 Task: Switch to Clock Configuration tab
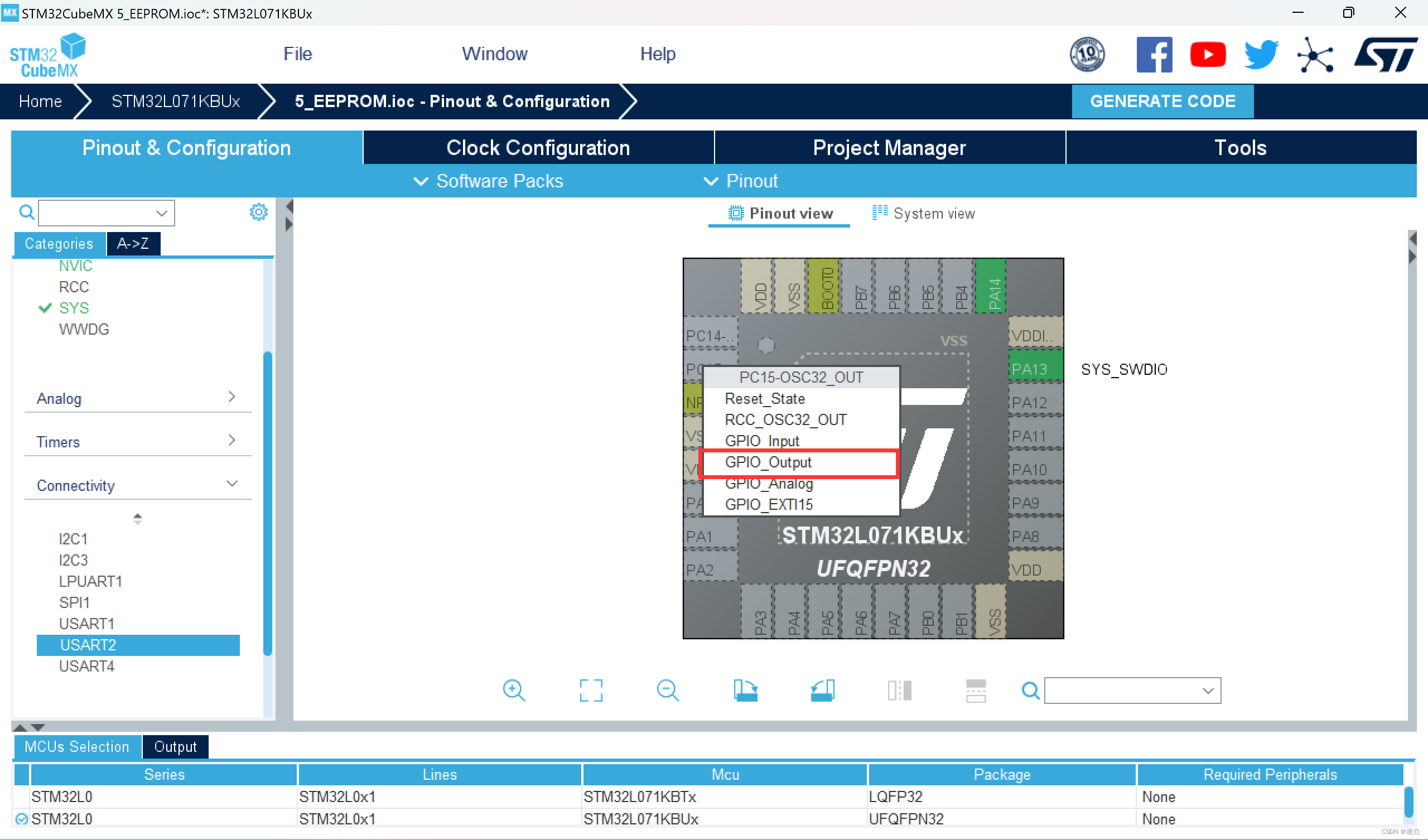point(538,147)
